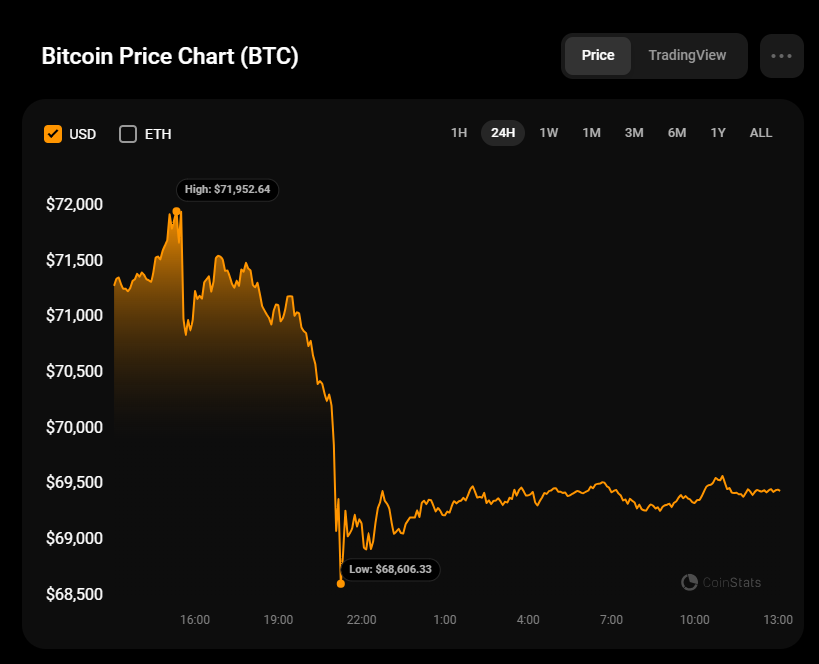Select the 24H time range

click(503, 133)
